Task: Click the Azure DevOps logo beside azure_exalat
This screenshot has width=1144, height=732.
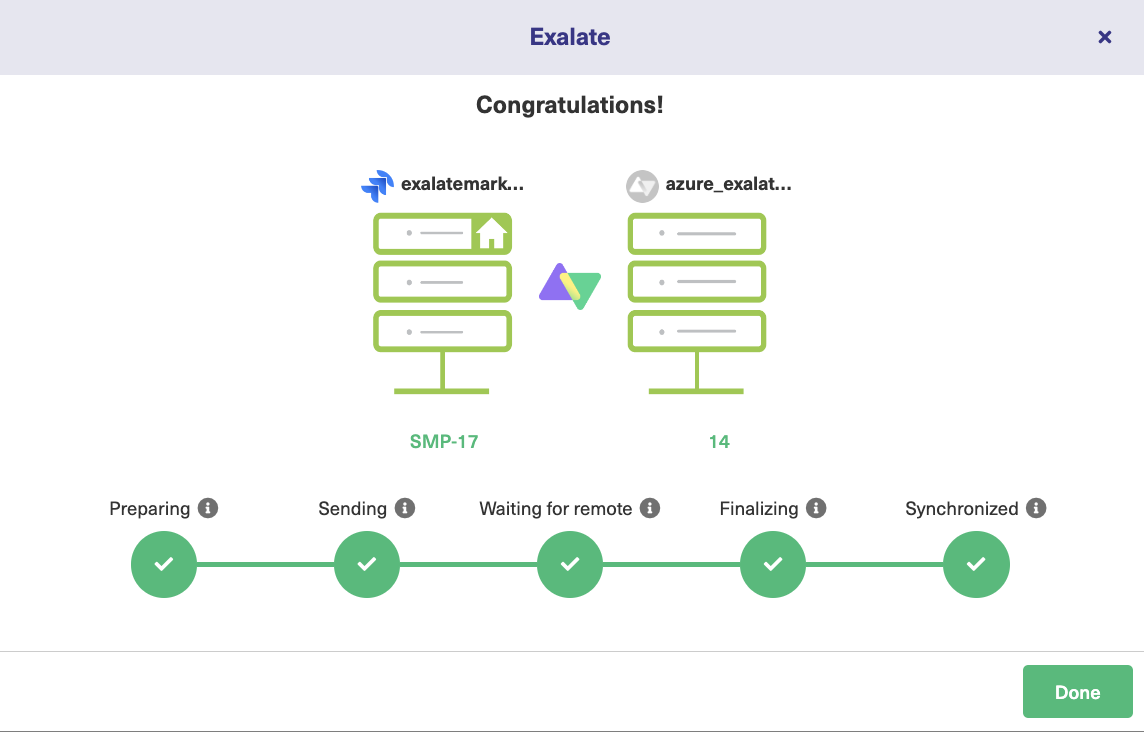Action: 641,186
